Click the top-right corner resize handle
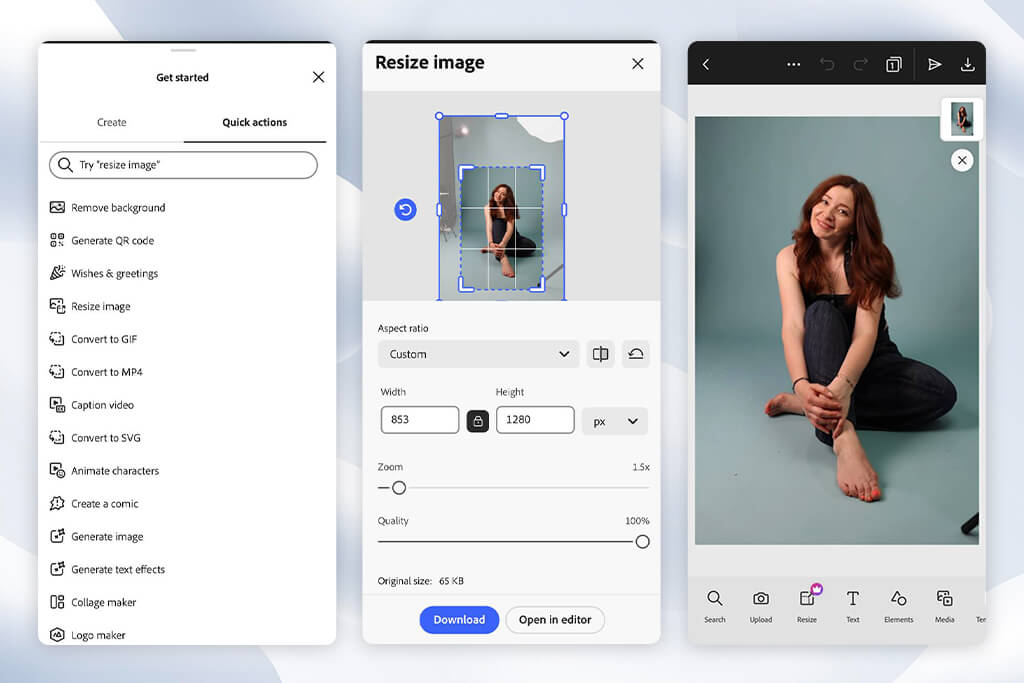The height and width of the screenshot is (683, 1024). [564, 116]
